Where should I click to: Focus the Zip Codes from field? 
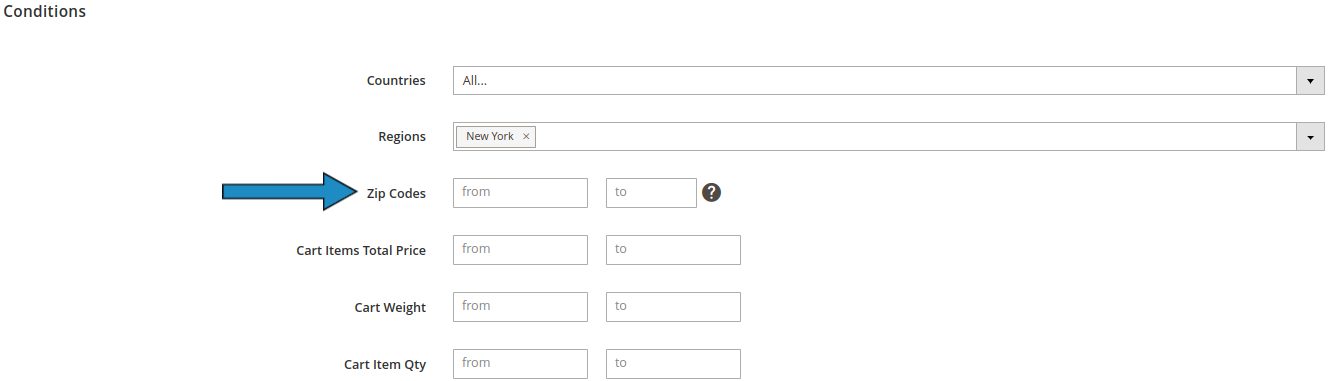[x=520, y=192]
